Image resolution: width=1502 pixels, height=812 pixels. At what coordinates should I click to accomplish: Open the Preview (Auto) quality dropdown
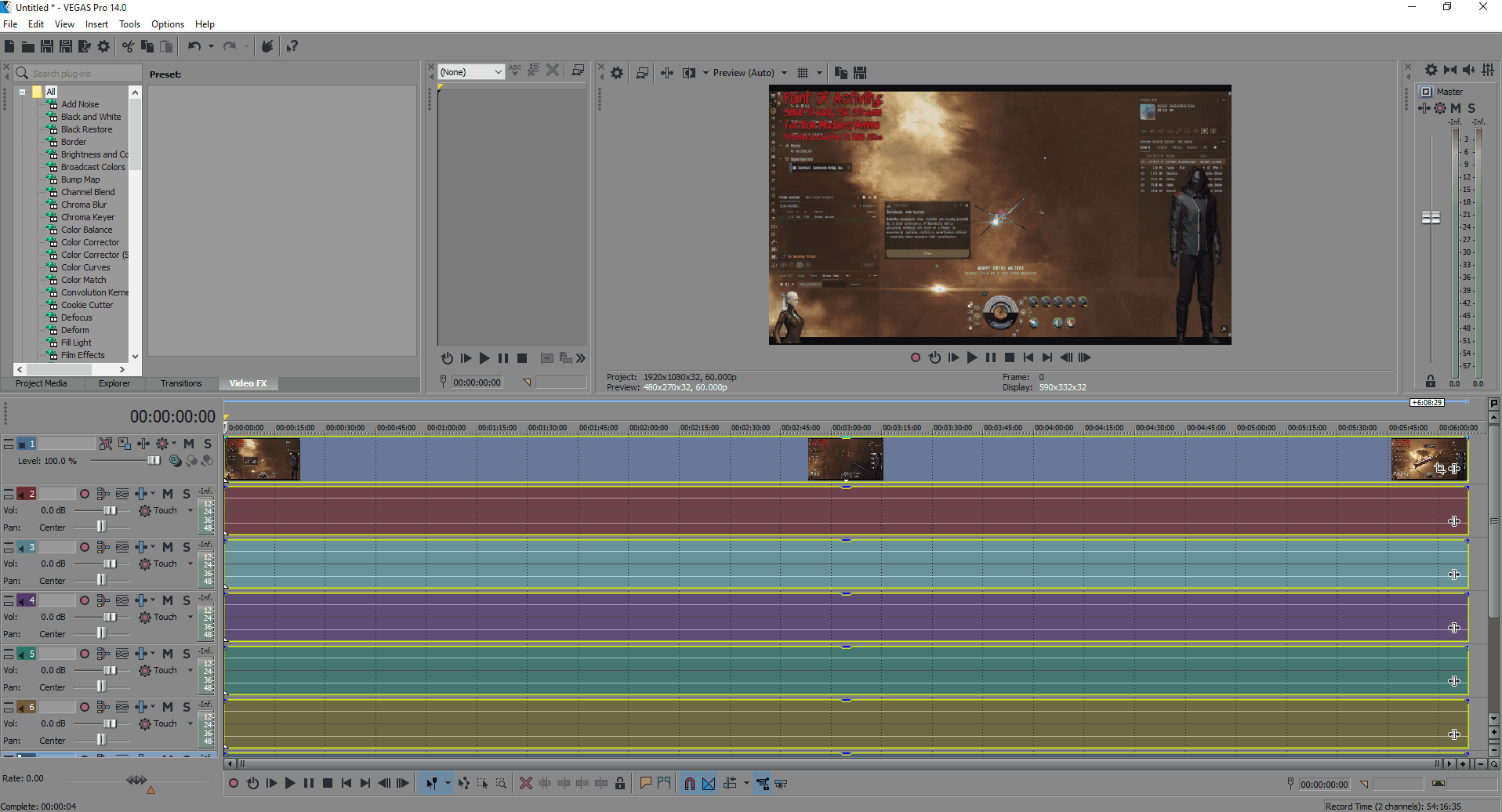point(749,73)
